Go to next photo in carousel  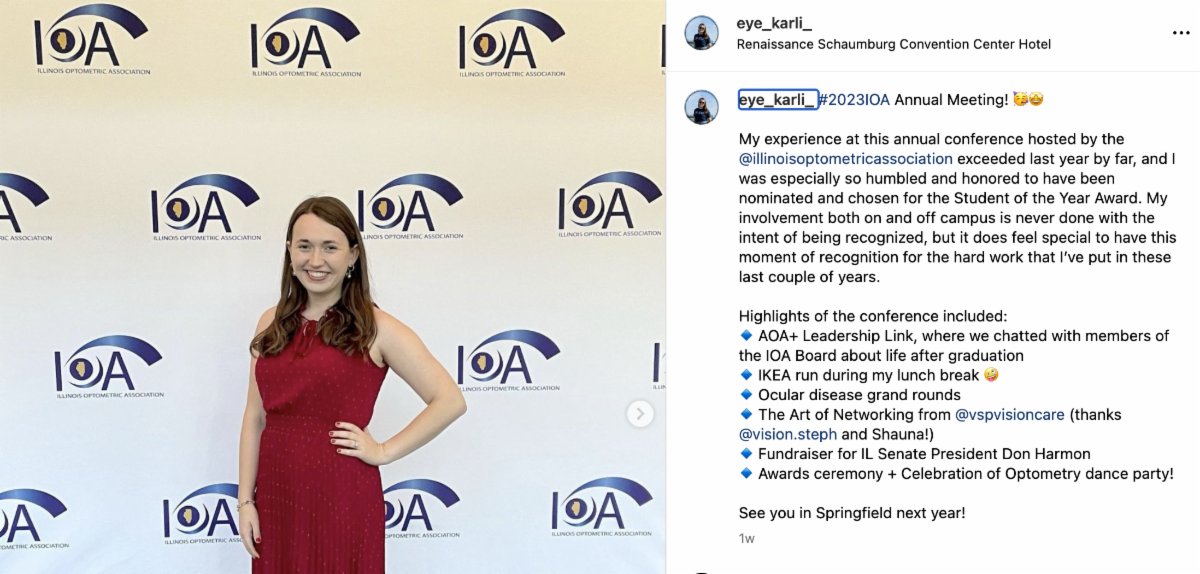click(640, 413)
